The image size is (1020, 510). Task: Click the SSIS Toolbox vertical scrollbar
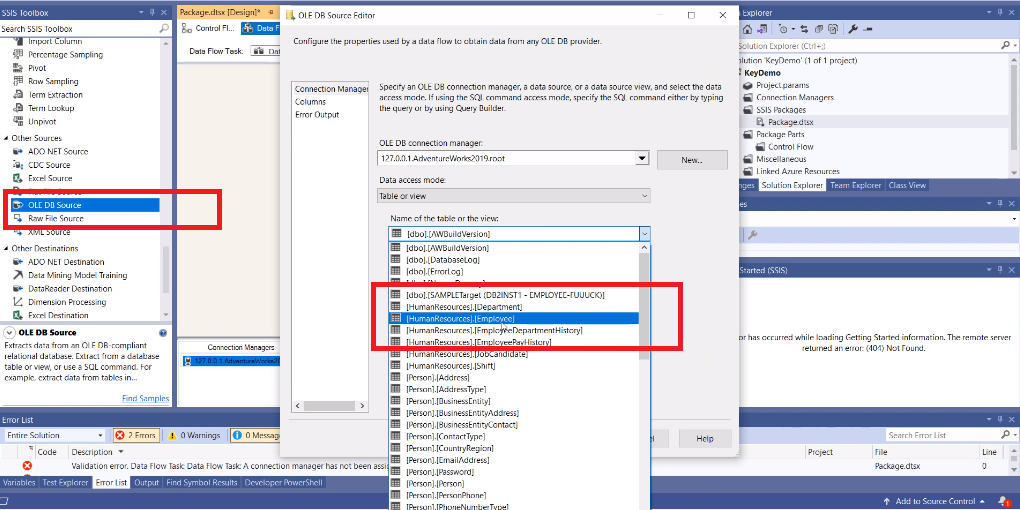(x=166, y=267)
